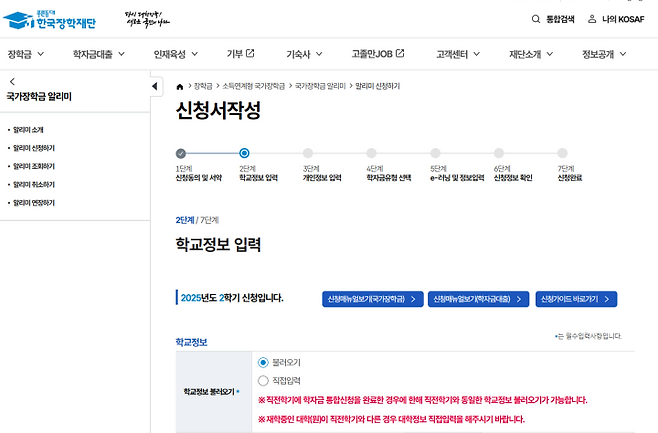The width and height of the screenshot is (658, 433).
Task: Expand the 장학금 dropdown menu
Action: (26, 54)
